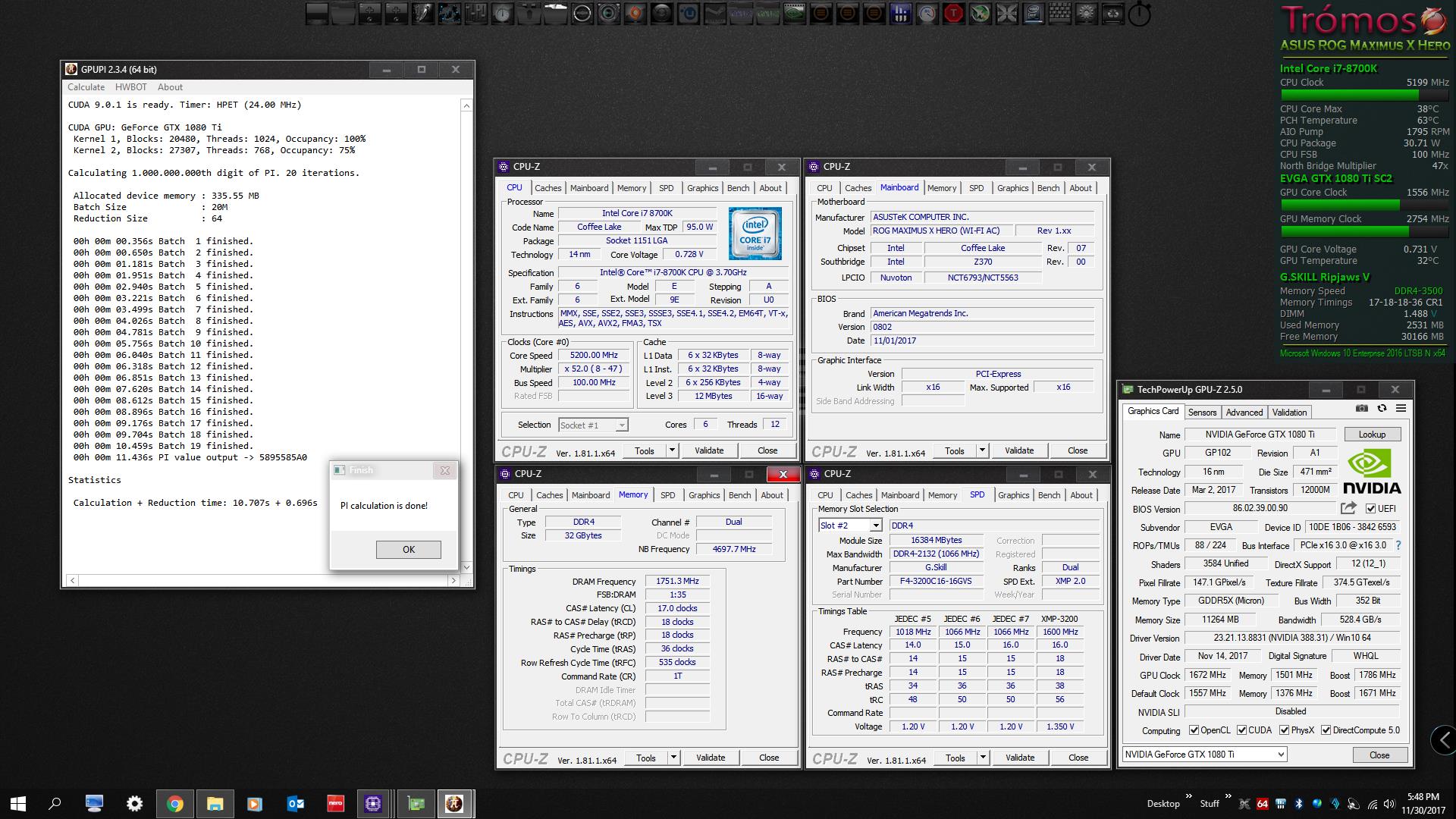This screenshot has height=819, width=1456.
Task: Click the Bus Interface question mark icon
Action: tap(1398, 545)
